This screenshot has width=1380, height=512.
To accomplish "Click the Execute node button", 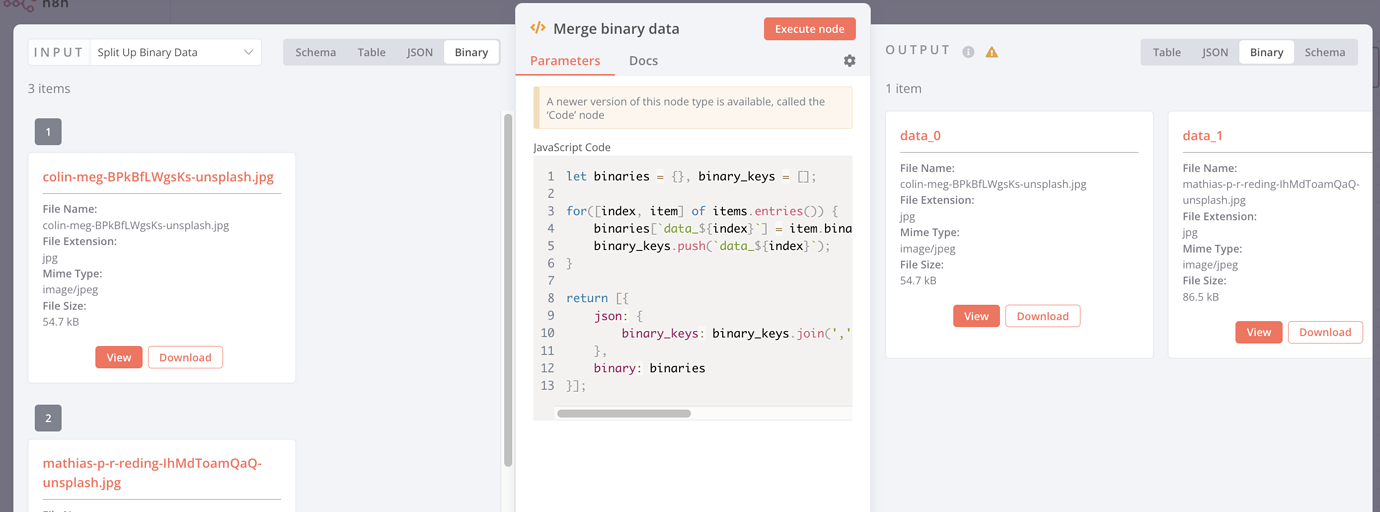I will tap(809, 29).
